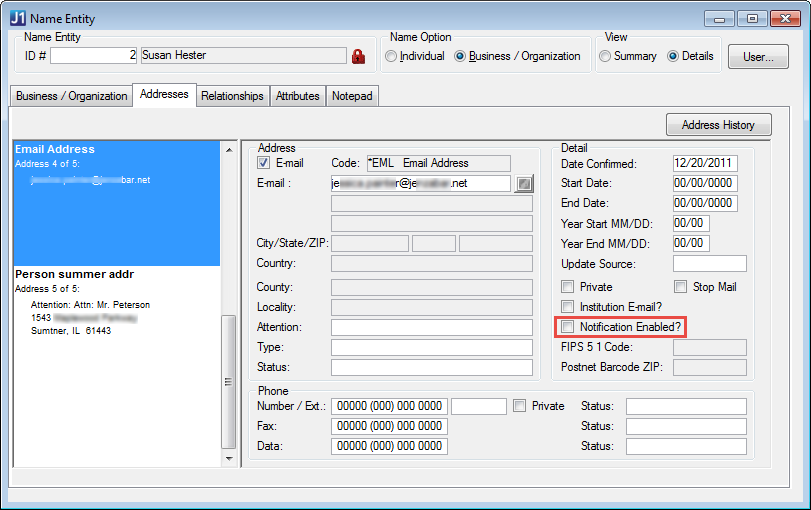Click into the Date Confirmed field
811x510 pixels.
pyautogui.click(x=704, y=163)
